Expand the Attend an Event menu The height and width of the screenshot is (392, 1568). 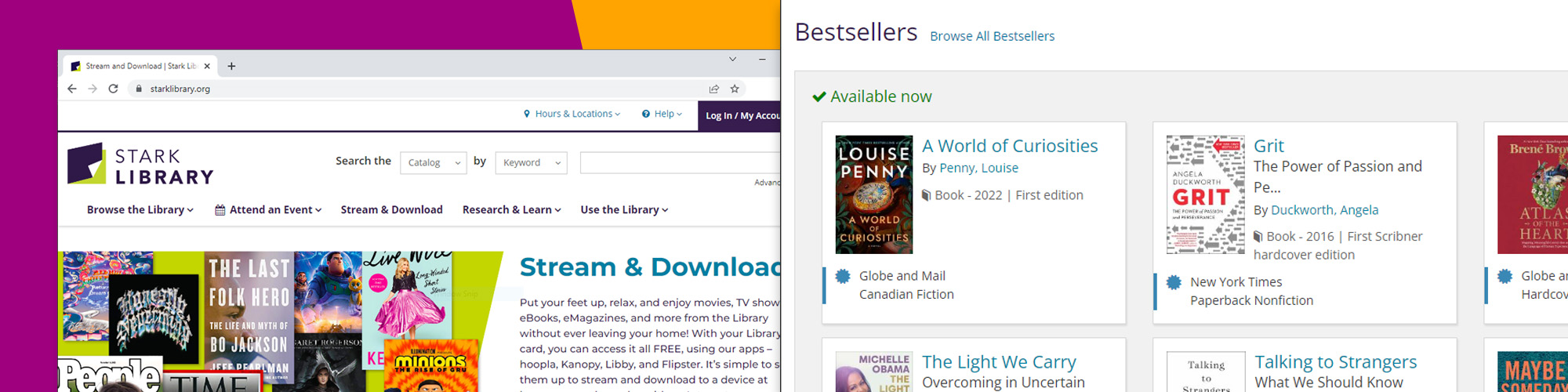coord(268,210)
